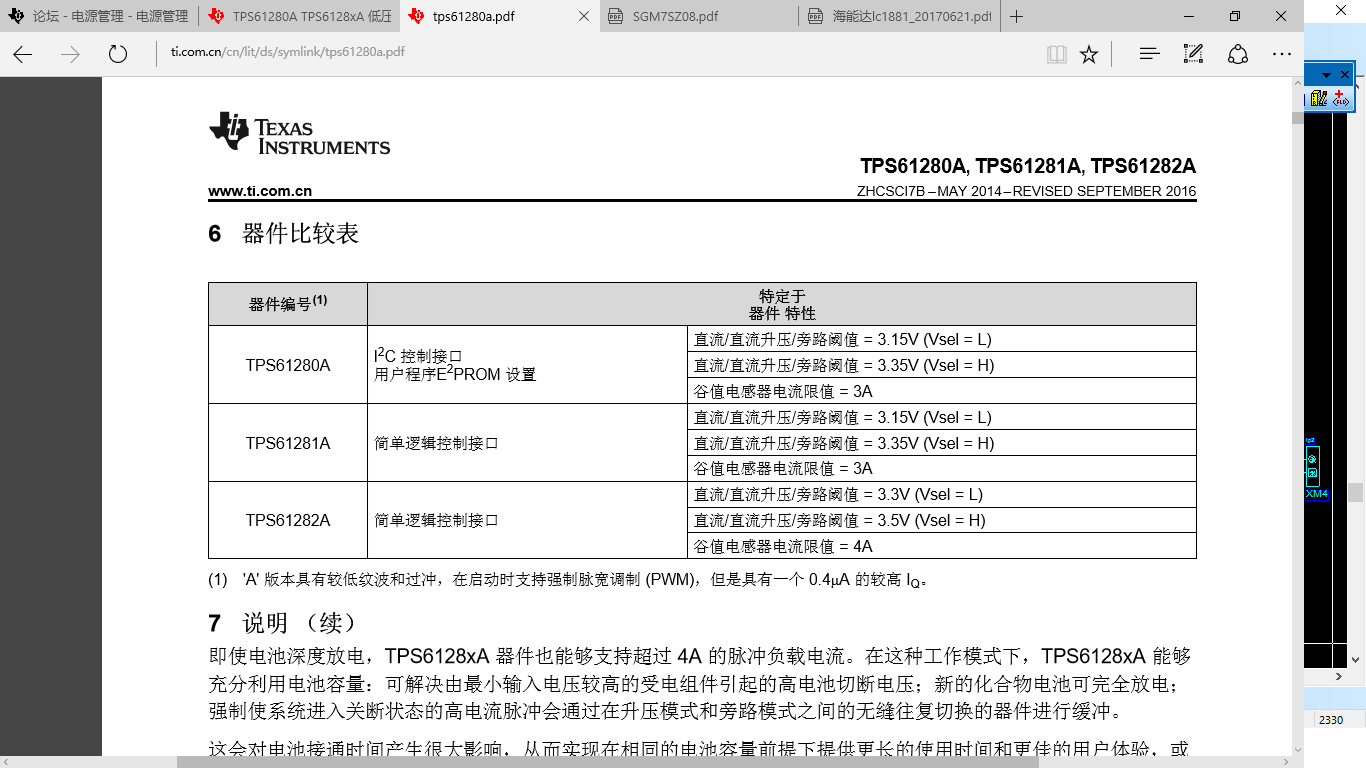Open the background toolbar dropdown arrow
This screenshot has width=1366, height=768.
[1327, 75]
